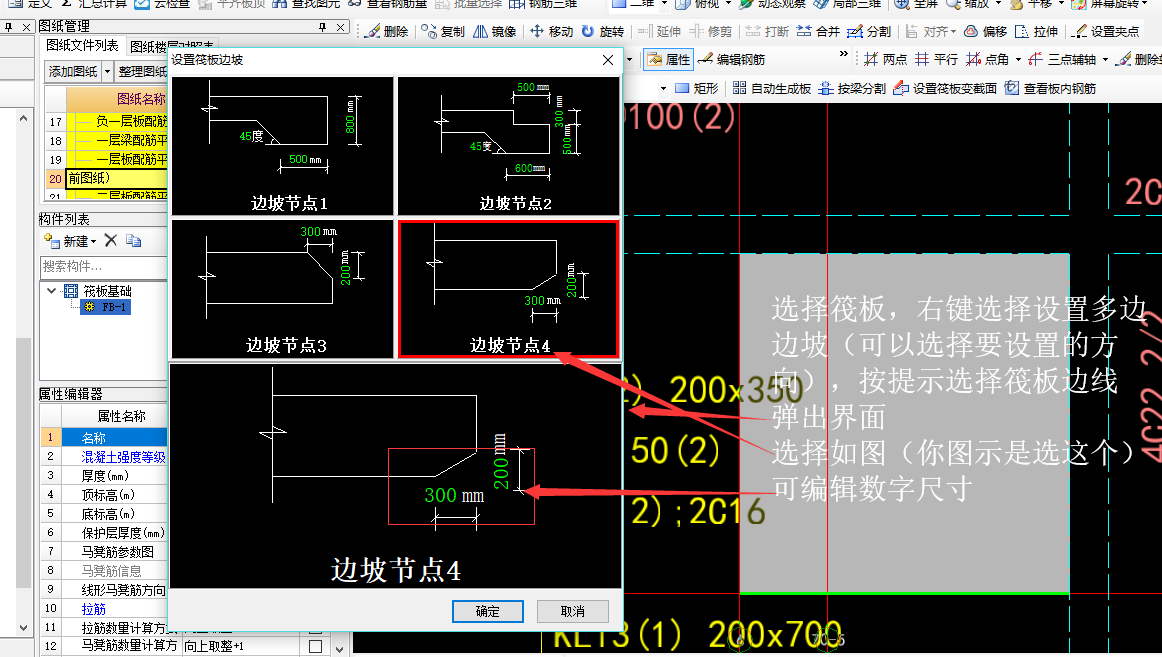Click the 搜索构件 search field
This screenshot has height=657, width=1162.
tap(104, 266)
